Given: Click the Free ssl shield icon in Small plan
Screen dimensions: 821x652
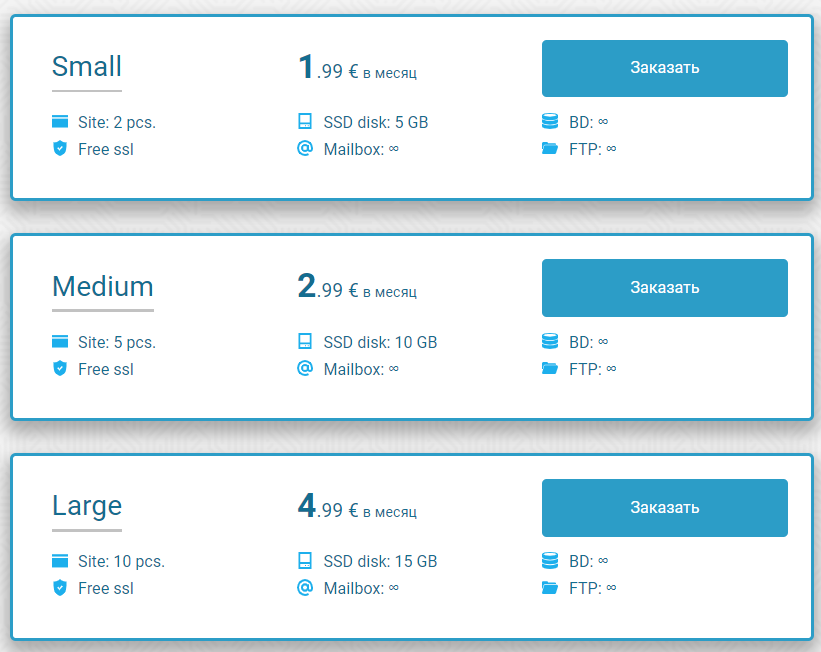Looking at the screenshot, I should 60,149.
